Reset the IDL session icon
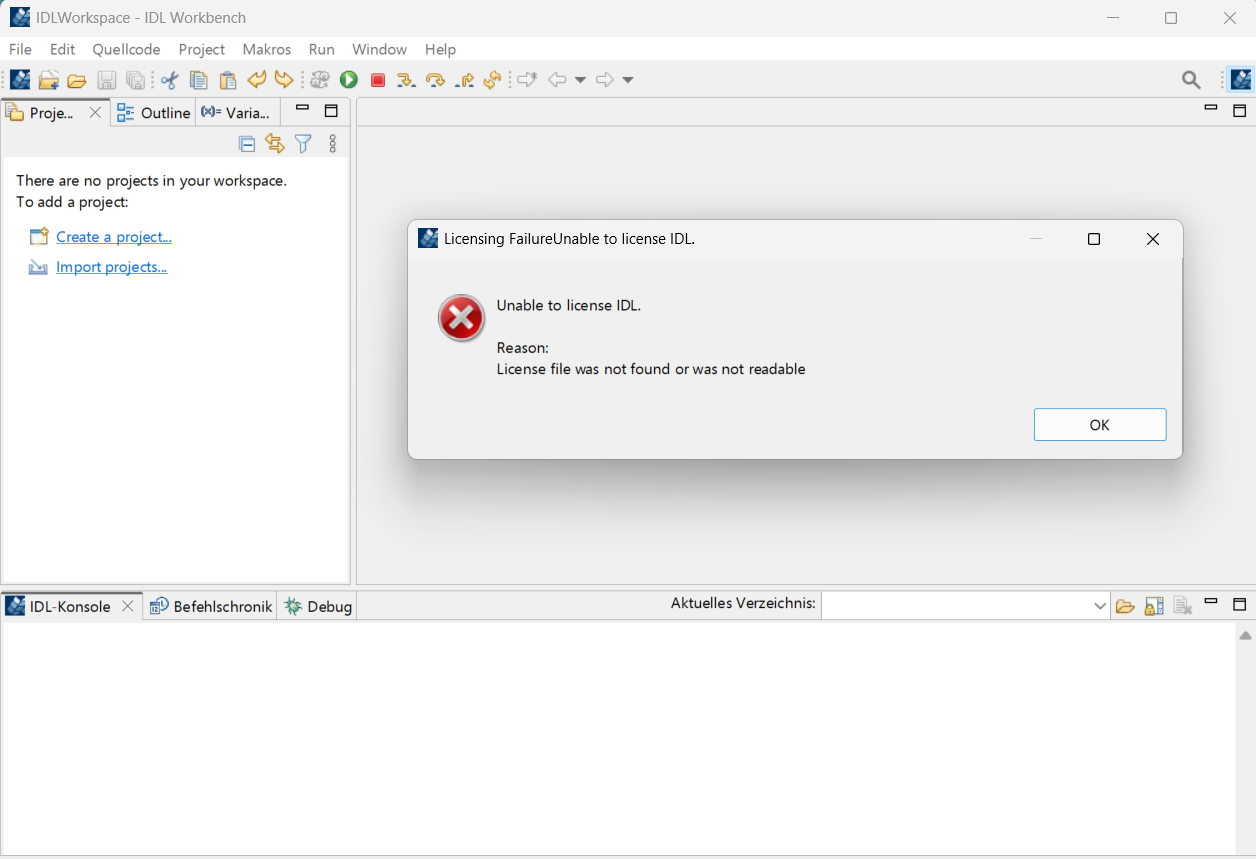Screen dimensions: 1256x859 pos(492,80)
